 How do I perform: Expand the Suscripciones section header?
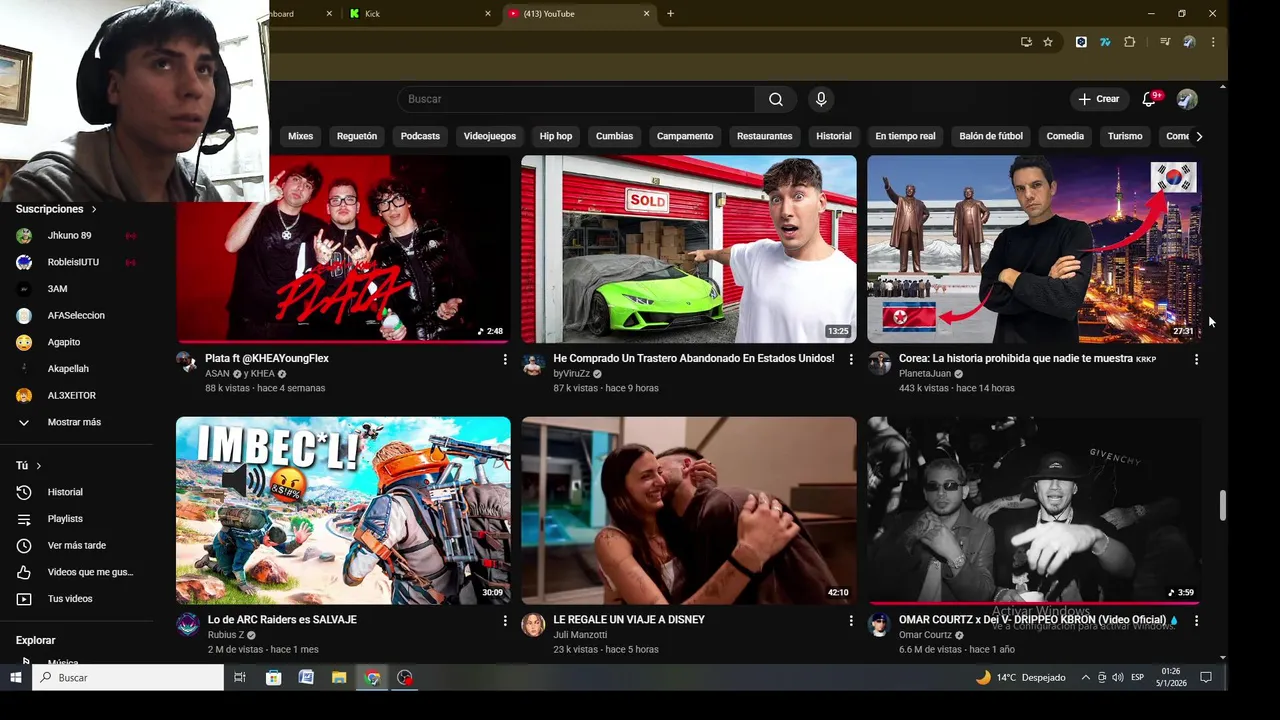(x=56, y=209)
